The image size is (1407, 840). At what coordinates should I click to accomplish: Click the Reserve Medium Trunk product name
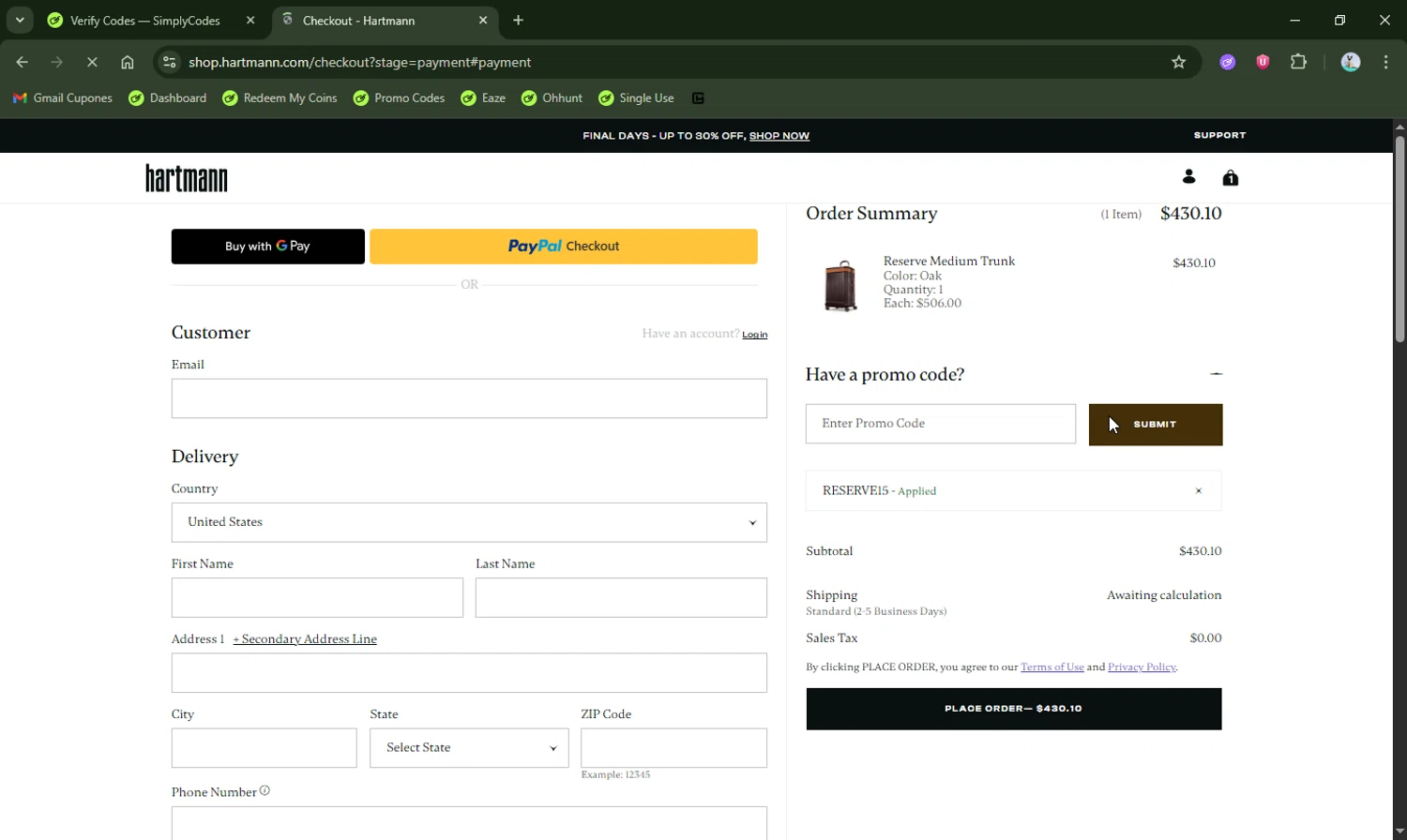(x=949, y=261)
